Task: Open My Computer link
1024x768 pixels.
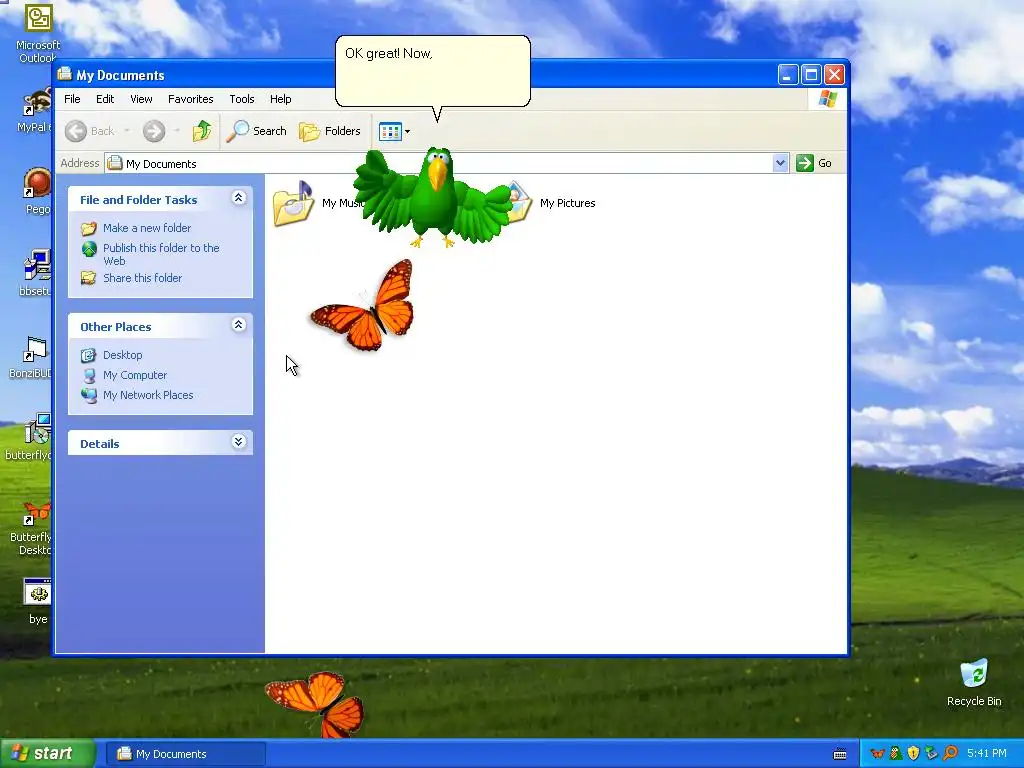Action: (135, 376)
